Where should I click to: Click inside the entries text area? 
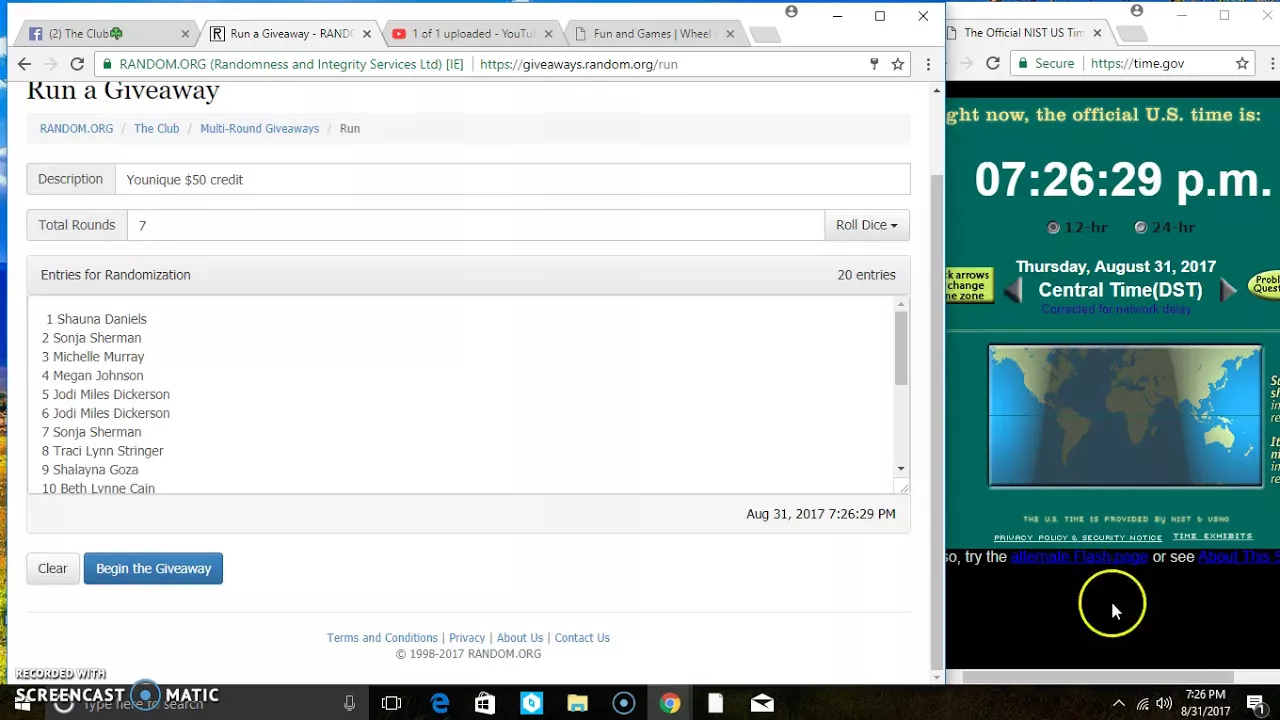[x=462, y=394]
